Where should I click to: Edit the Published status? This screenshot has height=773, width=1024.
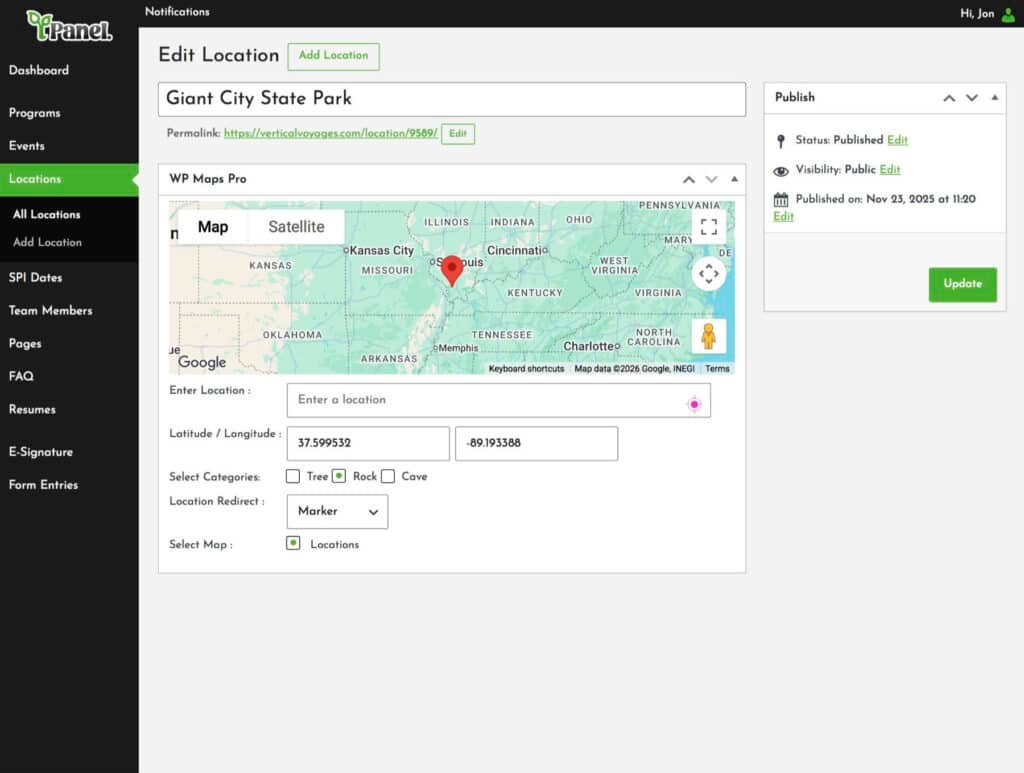pos(897,140)
